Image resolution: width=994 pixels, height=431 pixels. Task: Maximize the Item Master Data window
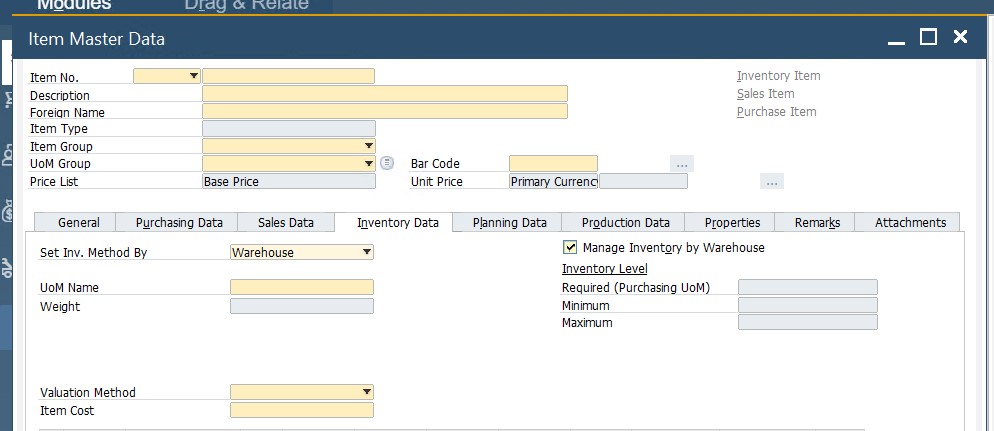click(928, 38)
